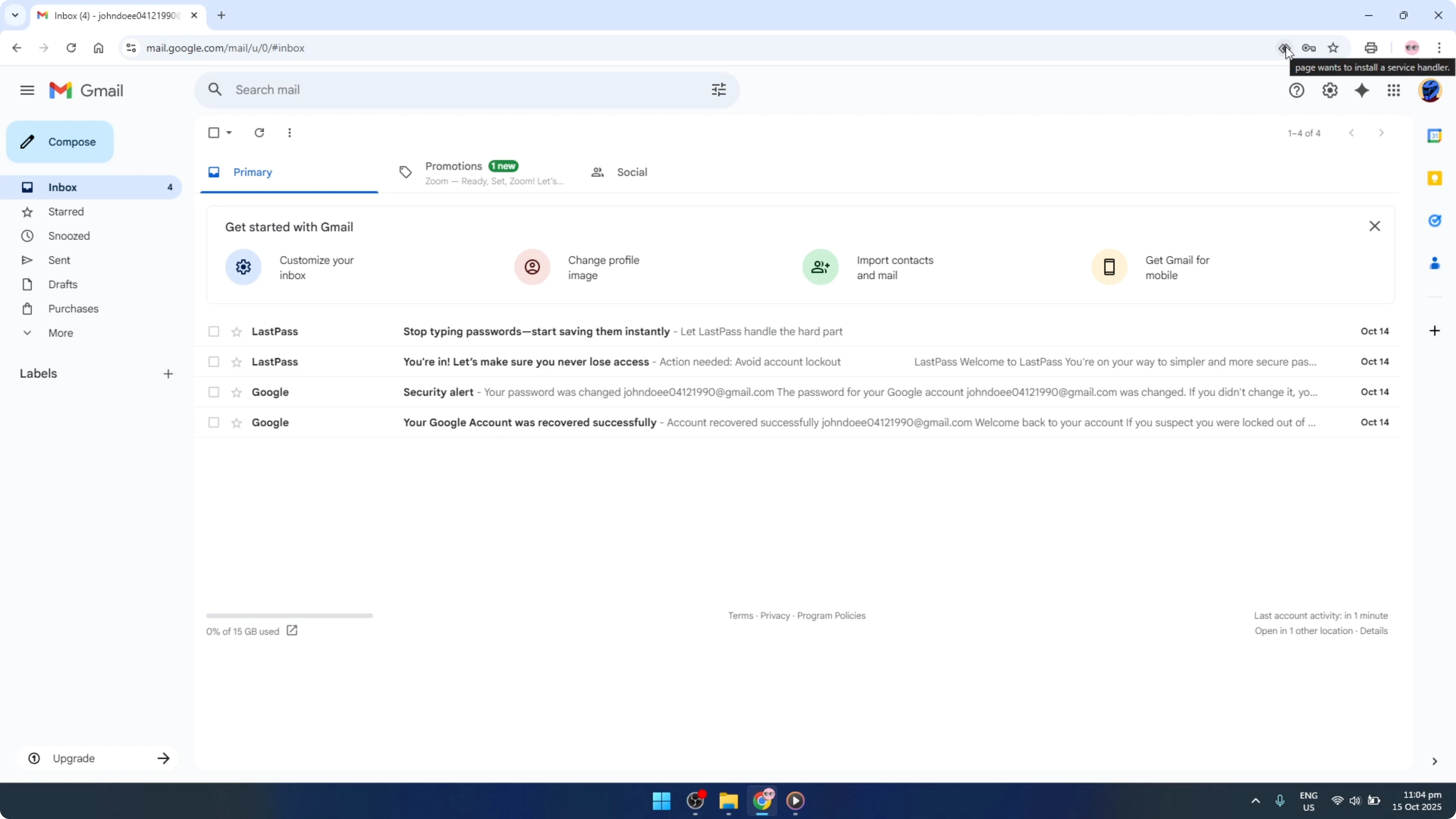
Task: Get add-ons plus icon in side panel
Action: [x=1435, y=331]
